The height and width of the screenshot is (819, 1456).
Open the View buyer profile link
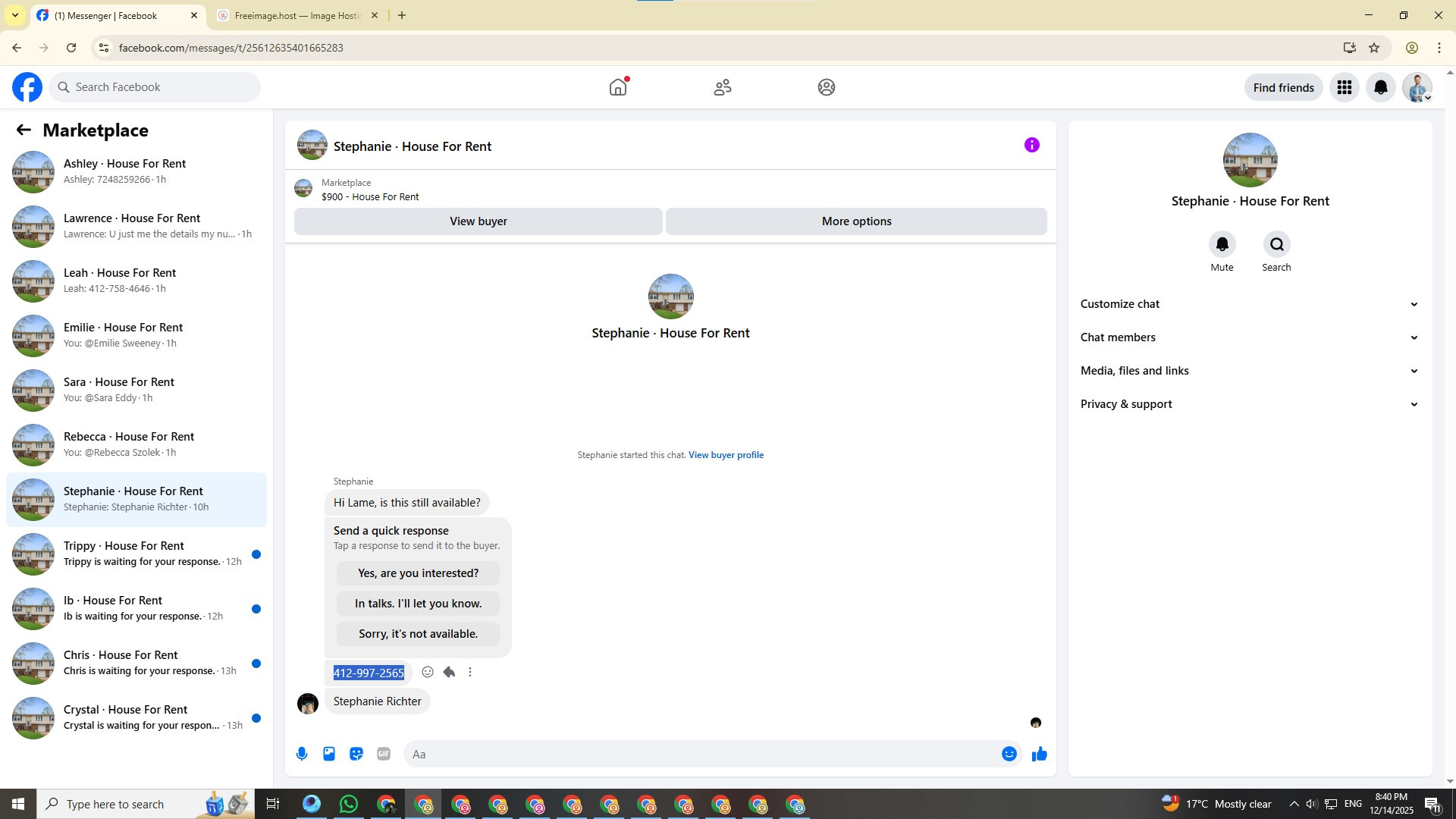coord(726,455)
